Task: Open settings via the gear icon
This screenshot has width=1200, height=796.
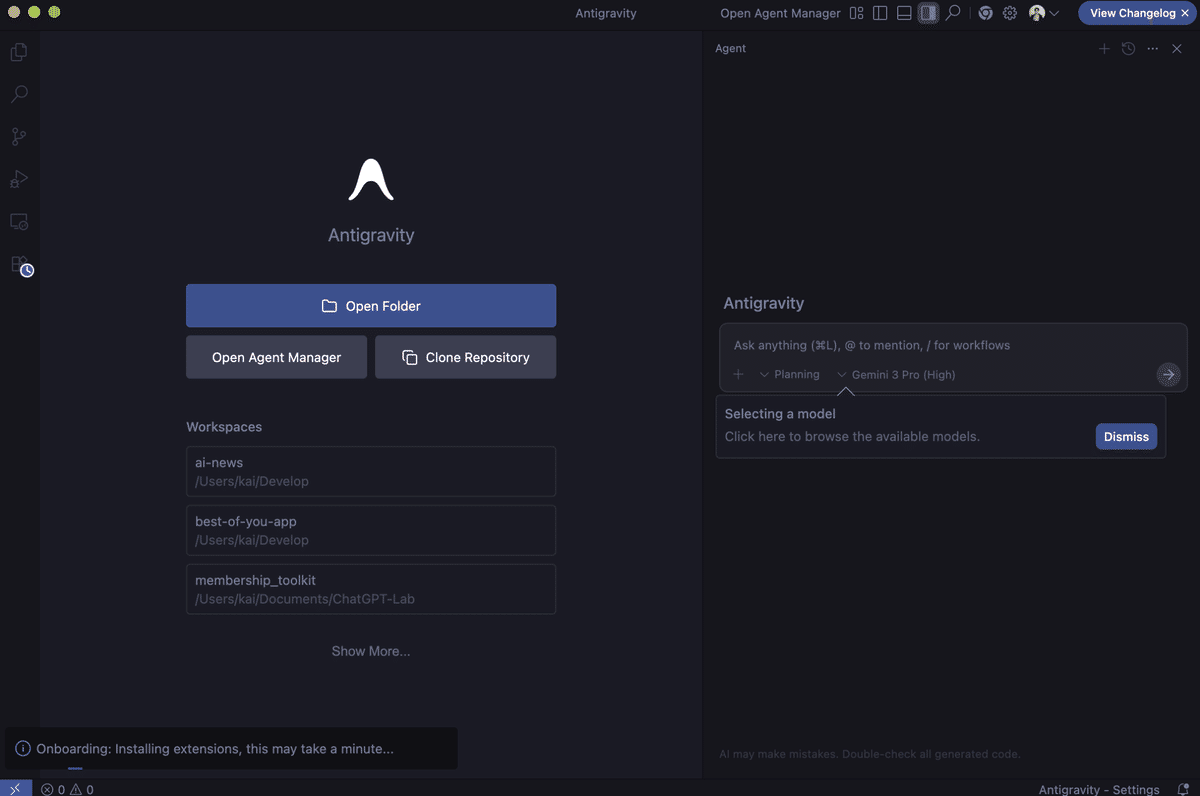Action: coord(1010,13)
